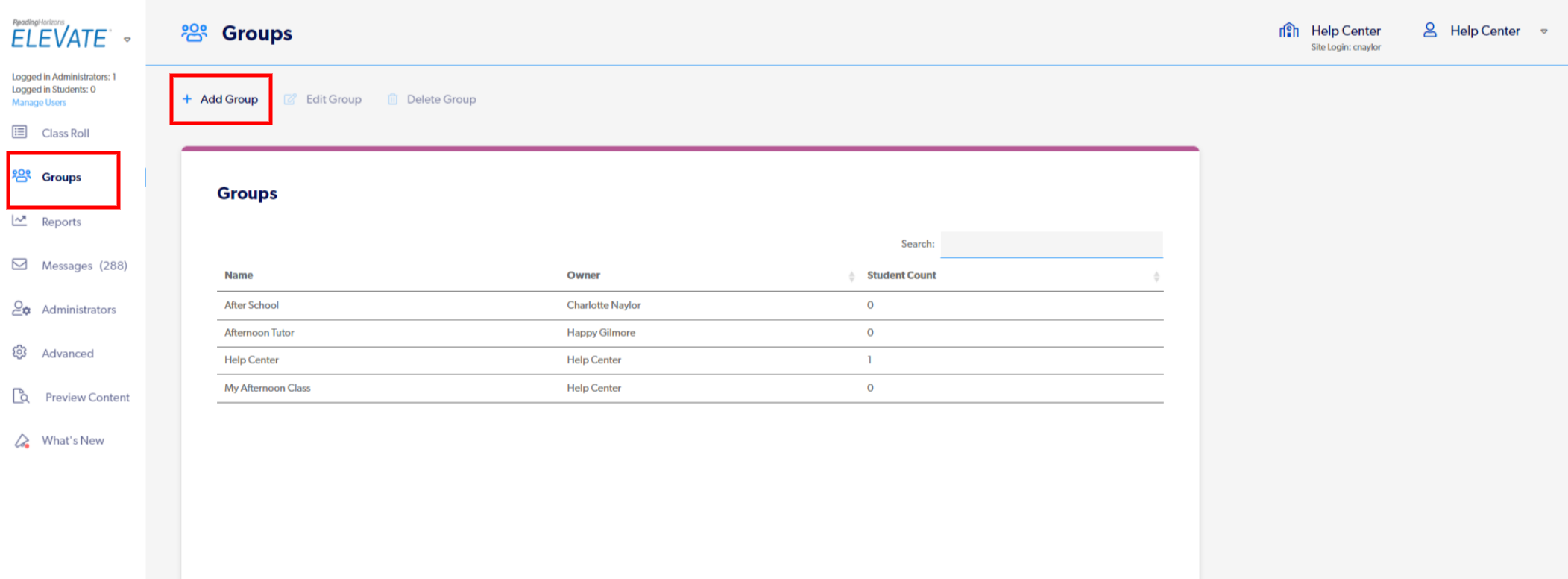This screenshot has height=579, width=1568.
Task: Go to Reports in the sidebar
Action: click(x=61, y=222)
